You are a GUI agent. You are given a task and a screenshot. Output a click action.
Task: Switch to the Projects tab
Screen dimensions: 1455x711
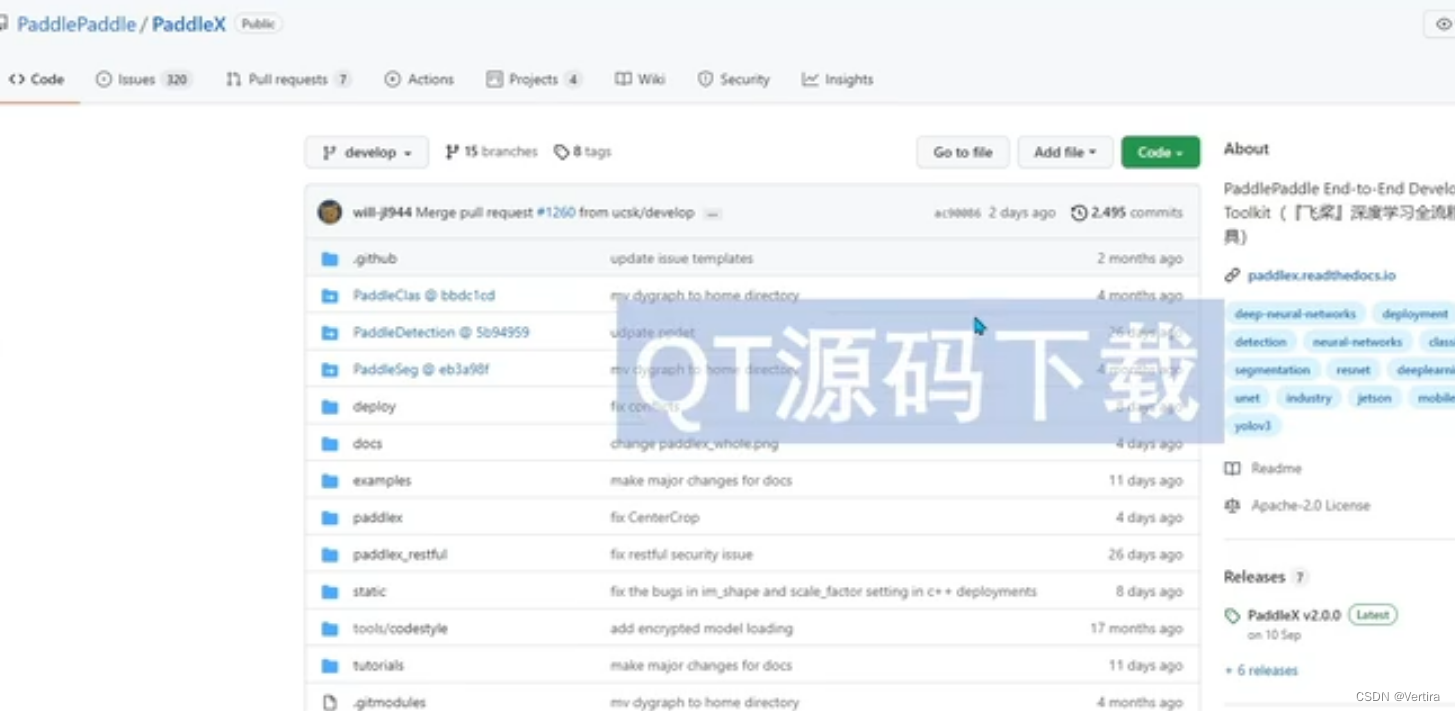(x=534, y=79)
